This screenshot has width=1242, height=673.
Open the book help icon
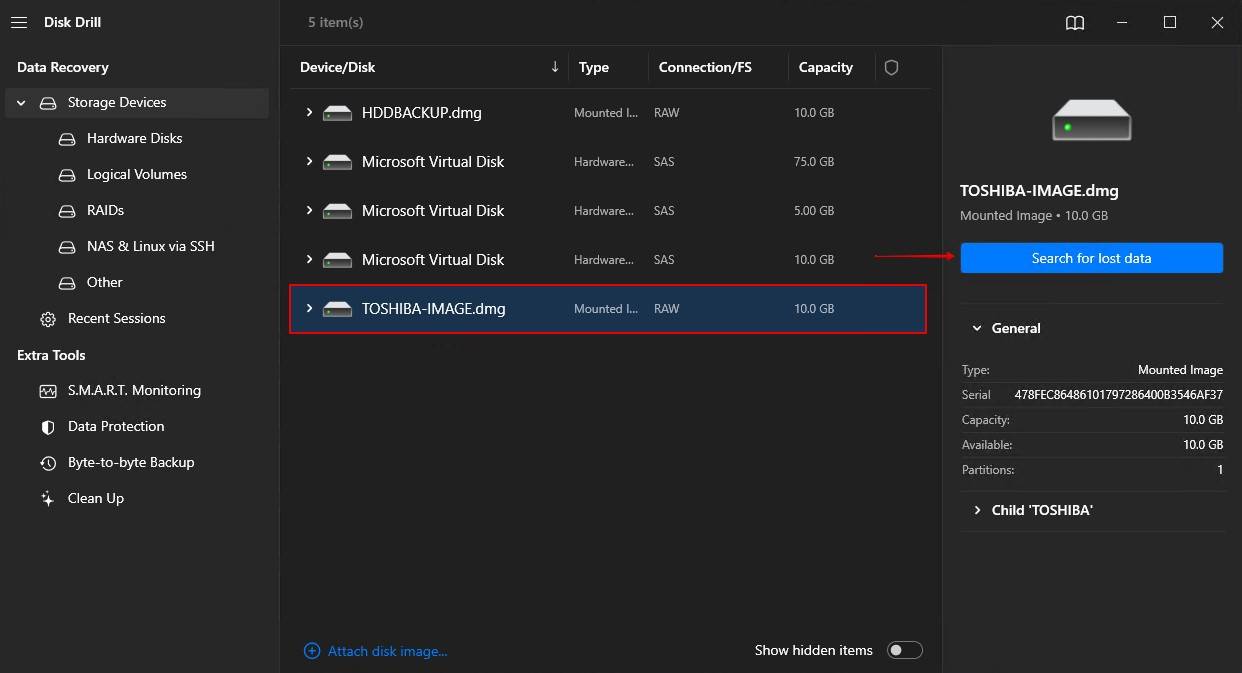click(1075, 22)
